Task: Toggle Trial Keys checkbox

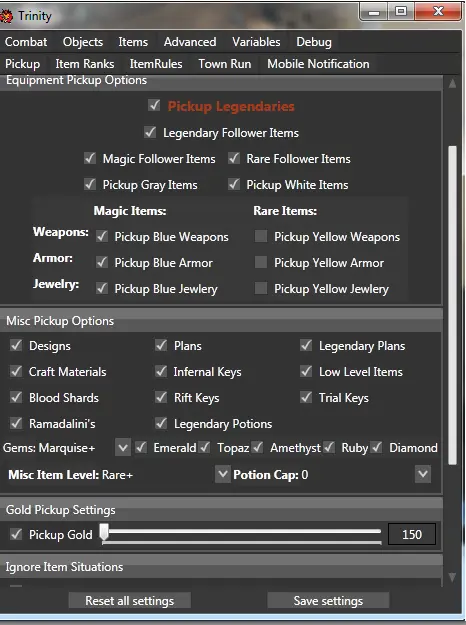Action: [x=306, y=397]
